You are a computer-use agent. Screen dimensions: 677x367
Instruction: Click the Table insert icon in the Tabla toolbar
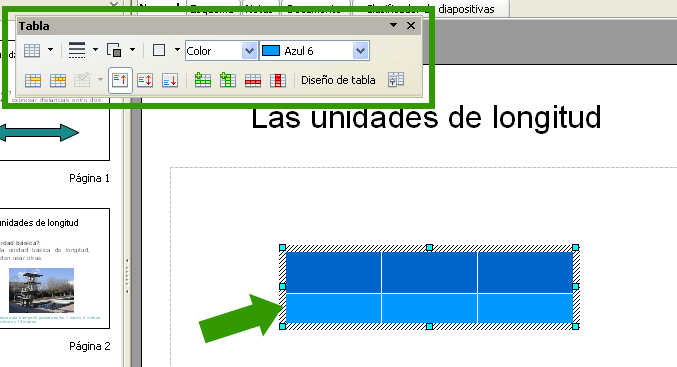32,51
